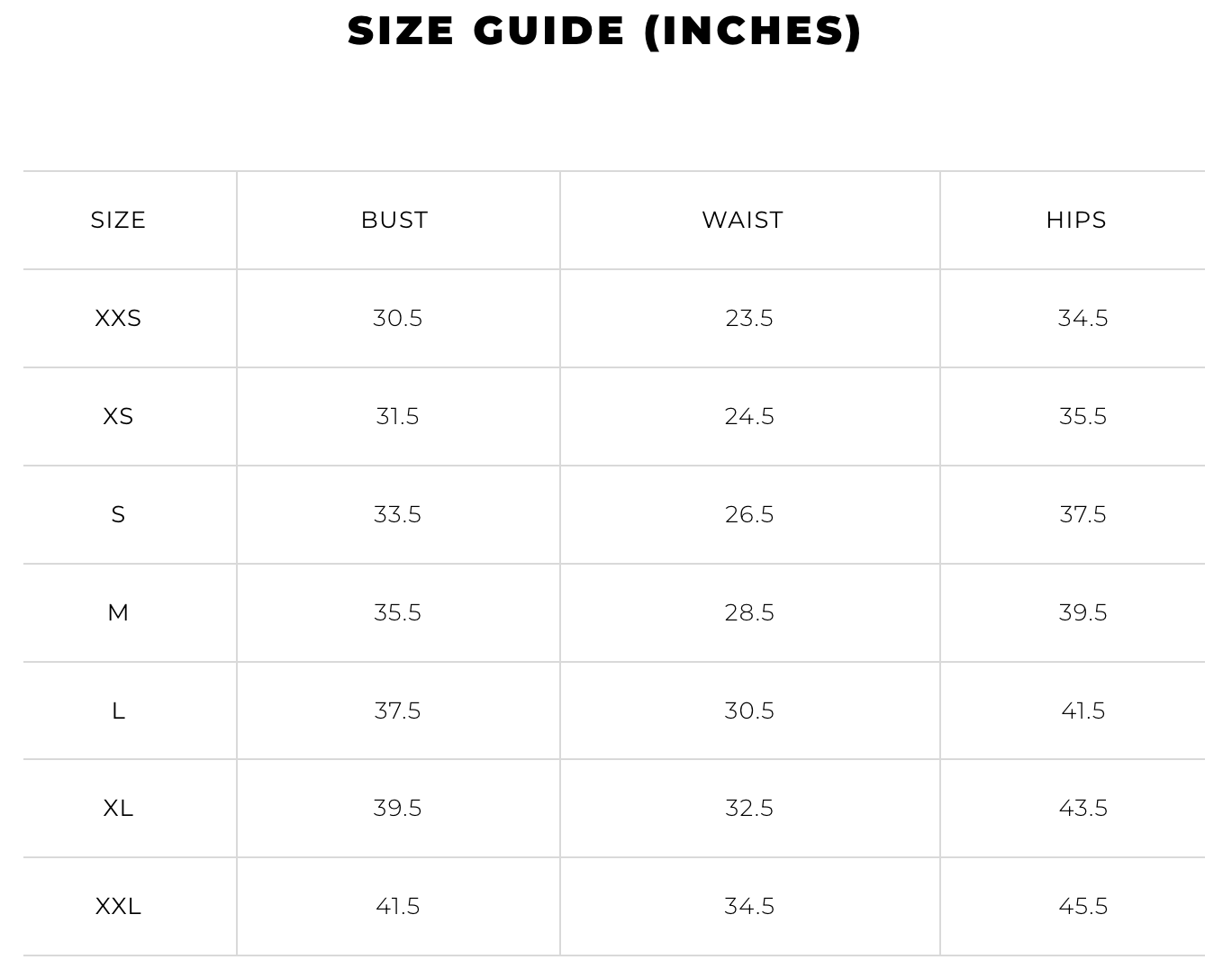Click the XL size row label

pyautogui.click(x=118, y=808)
